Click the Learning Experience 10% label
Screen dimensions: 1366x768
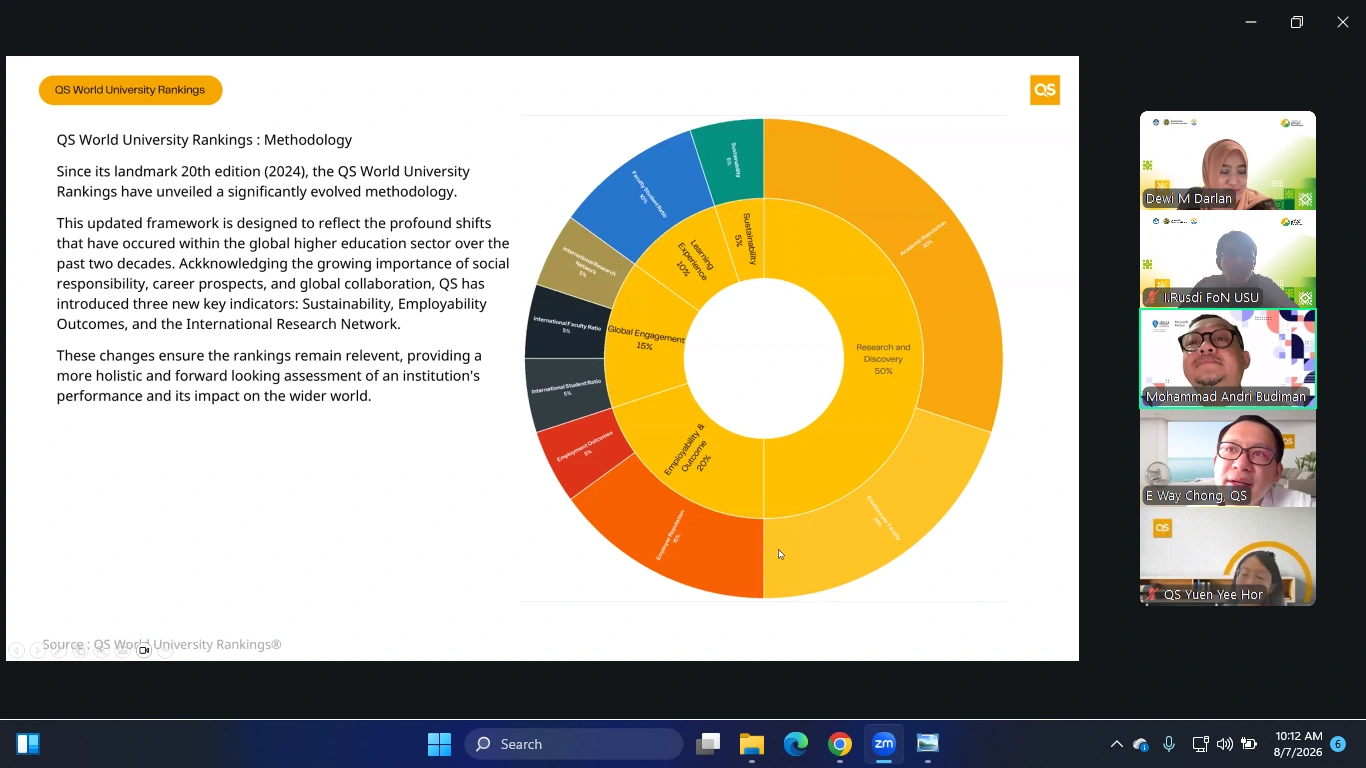coord(694,260)
